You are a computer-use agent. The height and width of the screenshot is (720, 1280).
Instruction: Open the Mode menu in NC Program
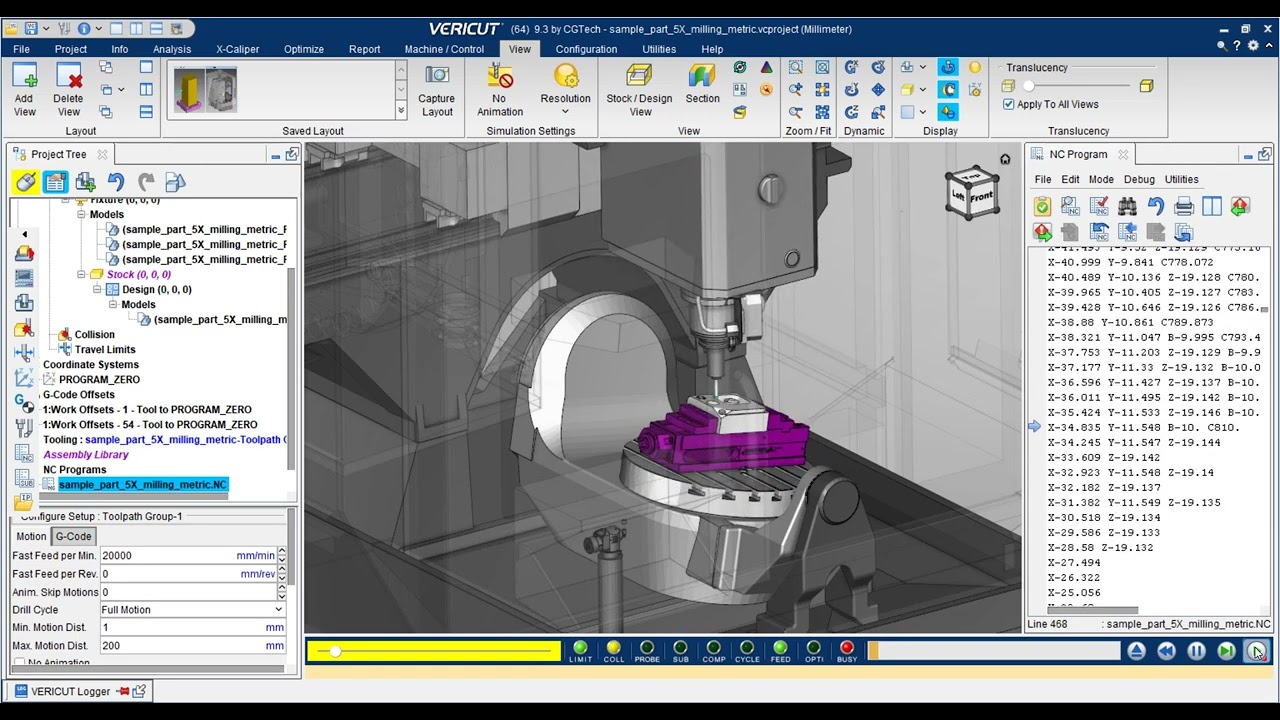1101,180
